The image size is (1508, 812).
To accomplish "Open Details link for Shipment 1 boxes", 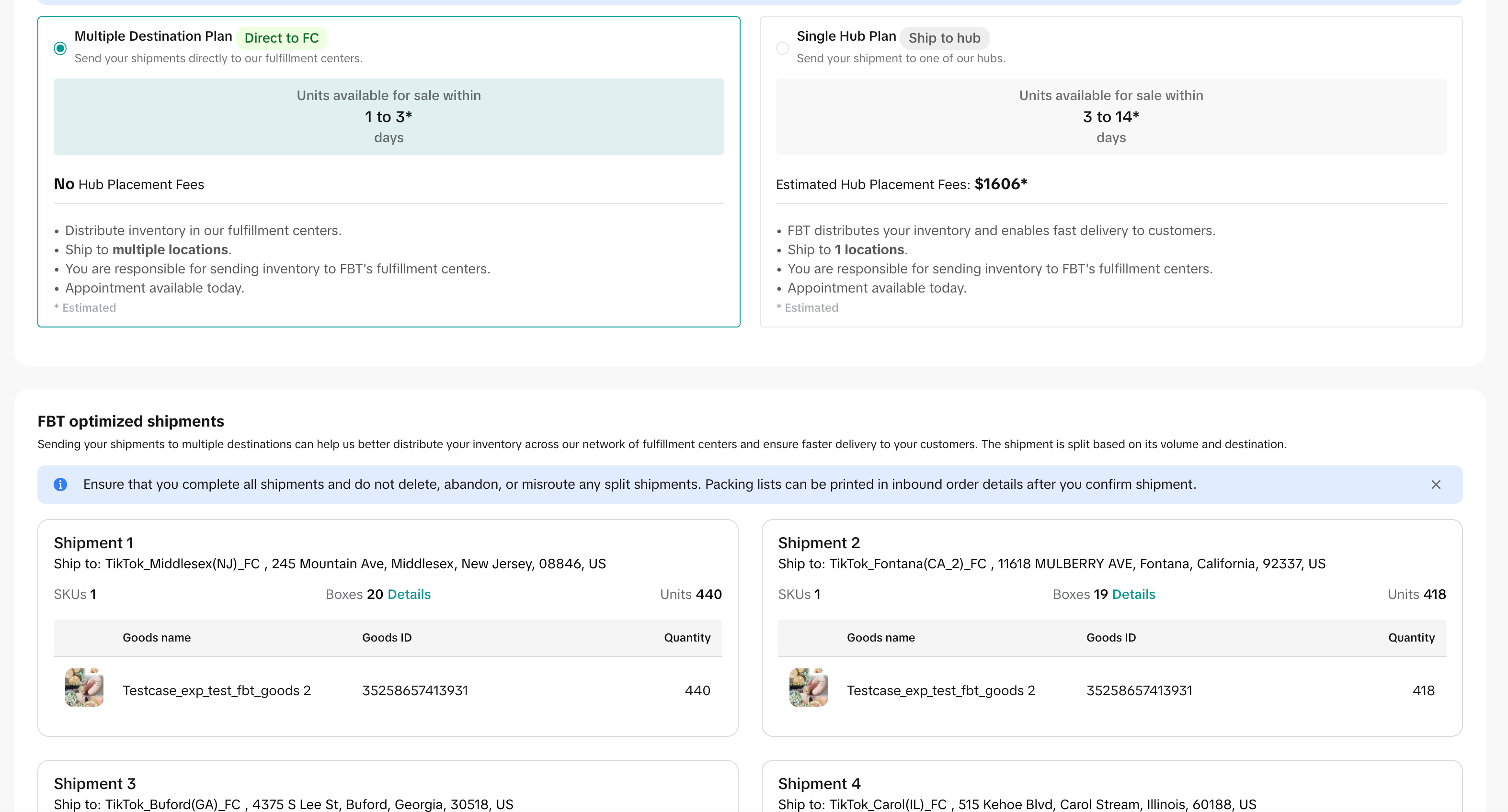I will pos(409,594).
